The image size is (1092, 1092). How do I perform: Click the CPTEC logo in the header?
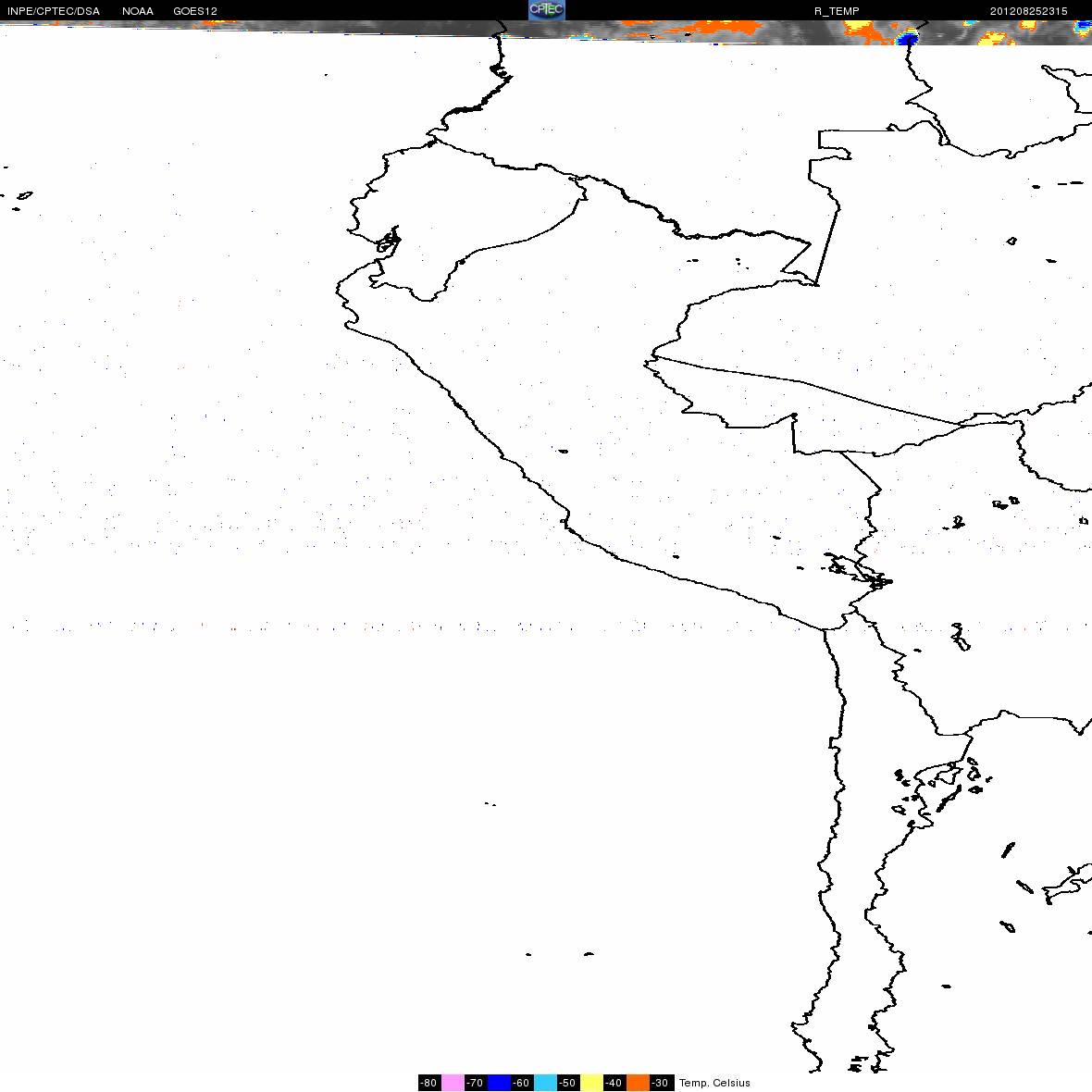pos(547,10)
